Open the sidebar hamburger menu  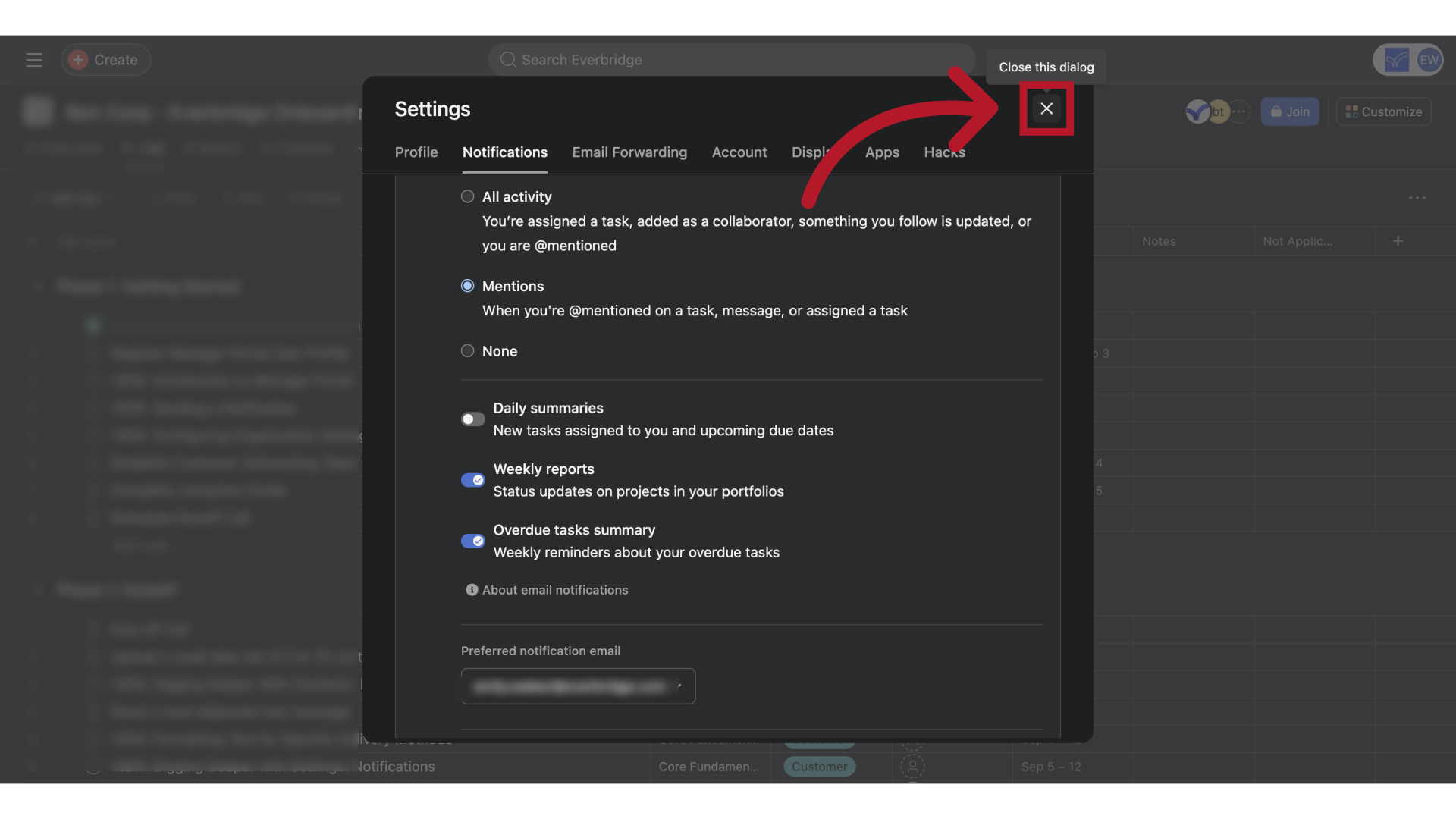(34, 60)
